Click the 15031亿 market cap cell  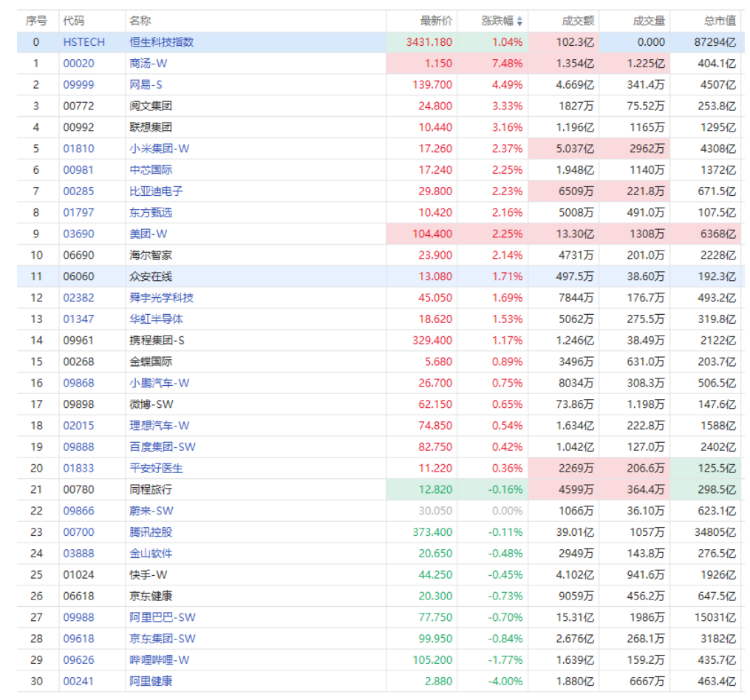pos(715,617)
